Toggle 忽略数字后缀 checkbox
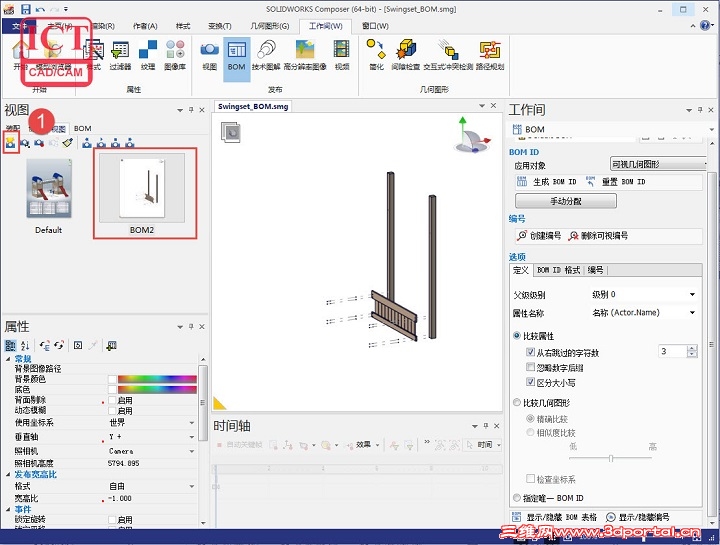 coord(530,367)
